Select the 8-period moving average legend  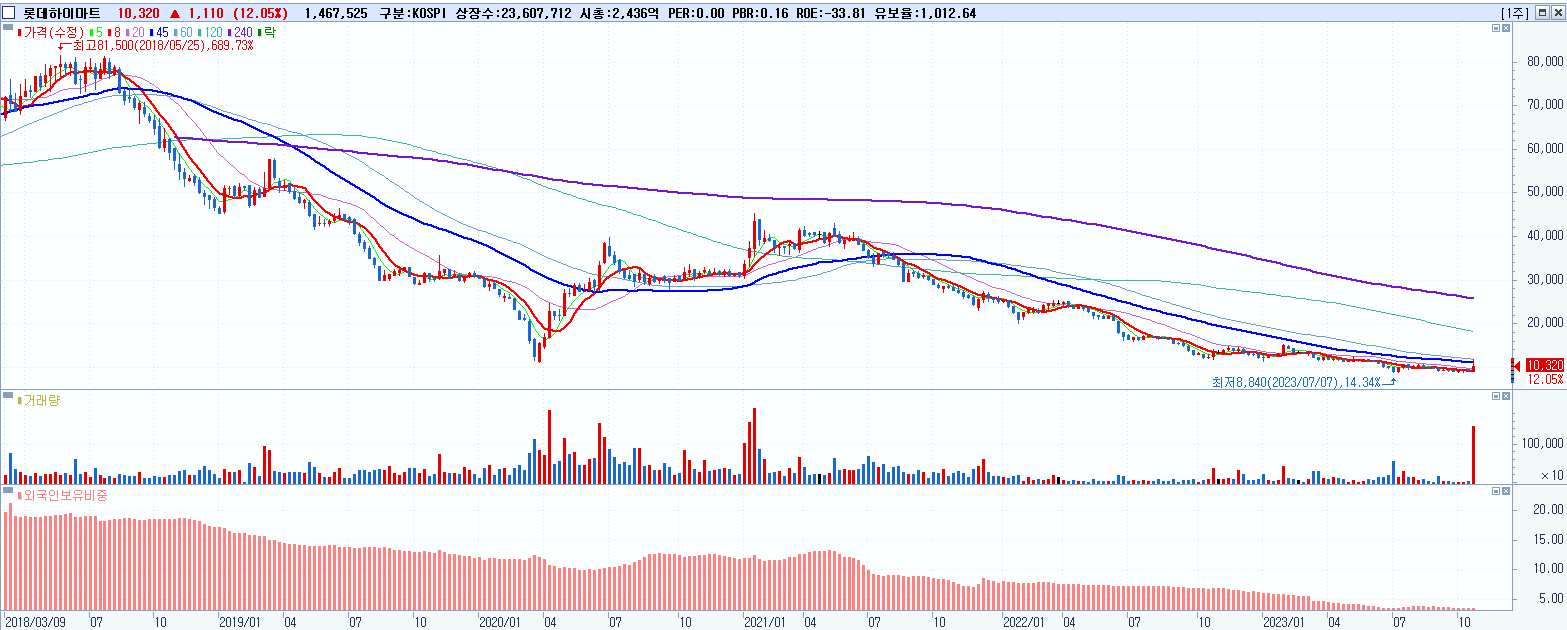coord(112,32)
